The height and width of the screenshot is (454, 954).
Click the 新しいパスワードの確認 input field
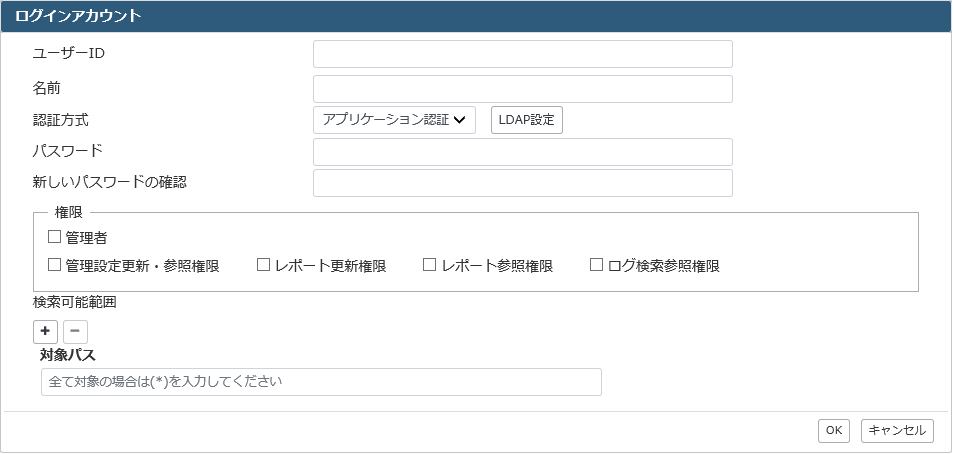523,183
